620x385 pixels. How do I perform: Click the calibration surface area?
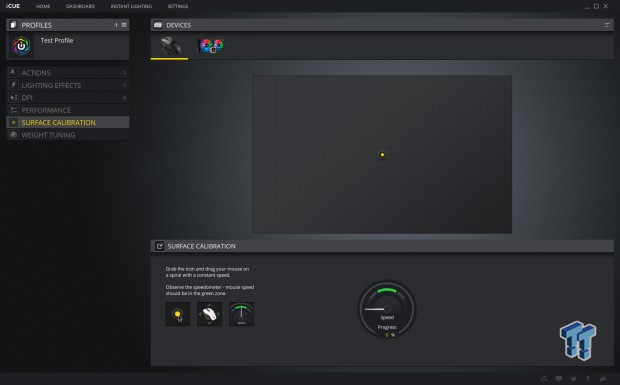pyautogui.click(x=382, y=155)
